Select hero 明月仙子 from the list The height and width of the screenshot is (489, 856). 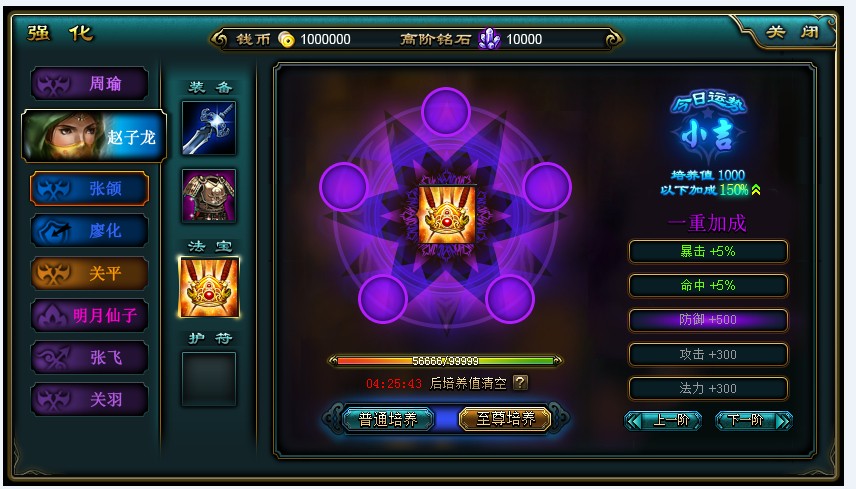tap(90, 315)
